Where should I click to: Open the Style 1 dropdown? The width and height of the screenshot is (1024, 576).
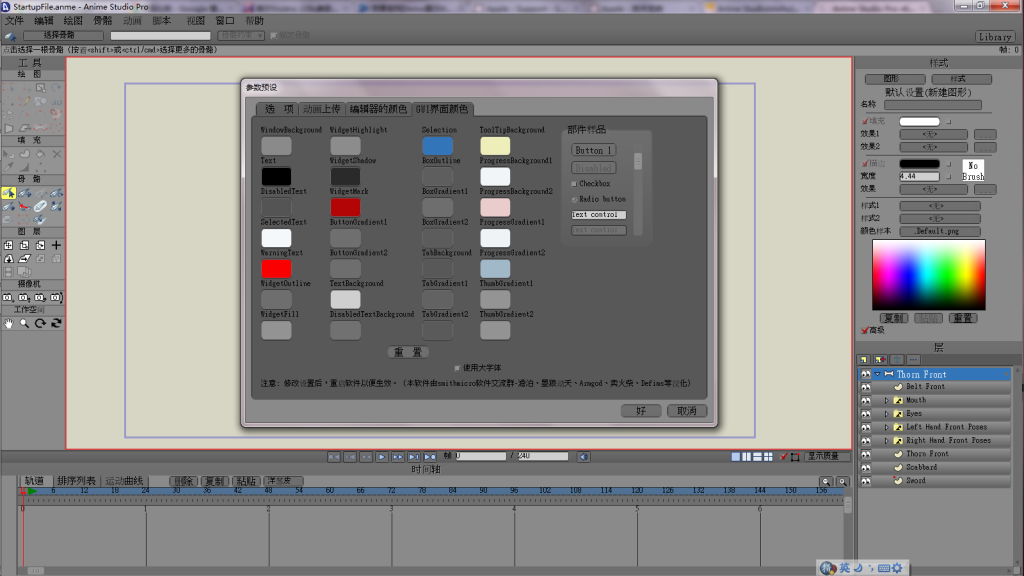(x=940, y=206)
